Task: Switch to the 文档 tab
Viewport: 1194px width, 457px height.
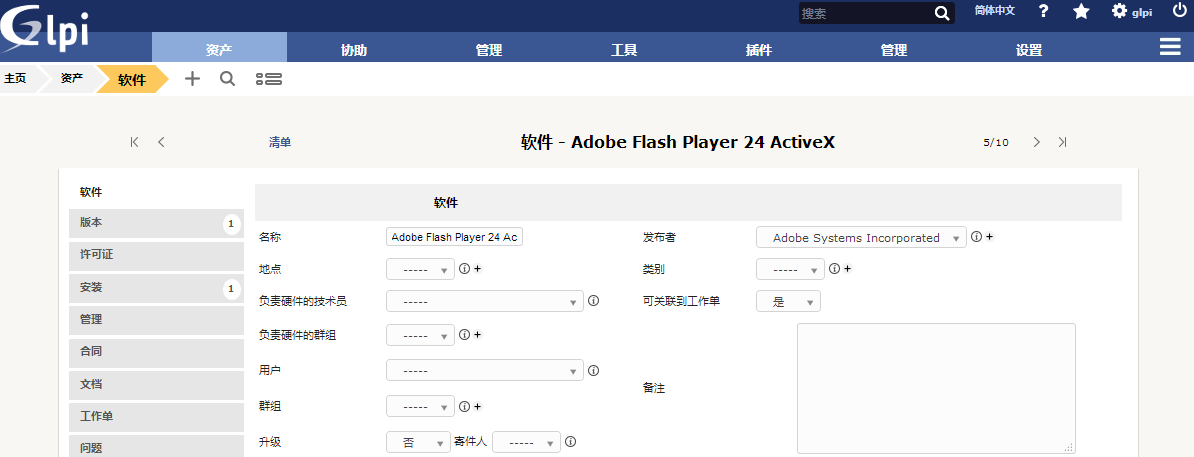Action: [x=156, y=385]
